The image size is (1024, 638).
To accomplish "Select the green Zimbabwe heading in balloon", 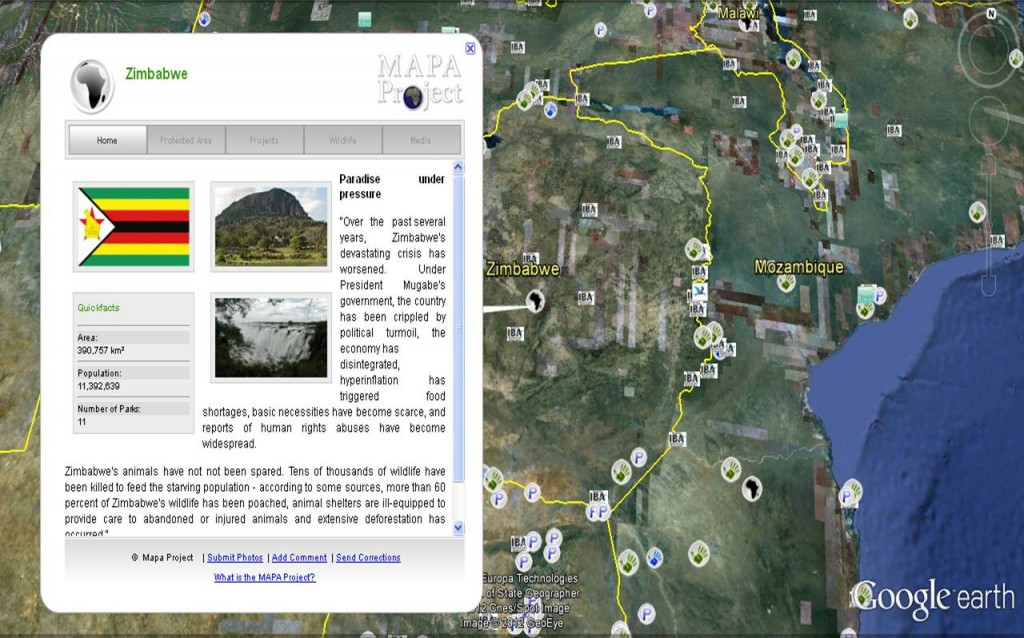I will pos(157,74).
